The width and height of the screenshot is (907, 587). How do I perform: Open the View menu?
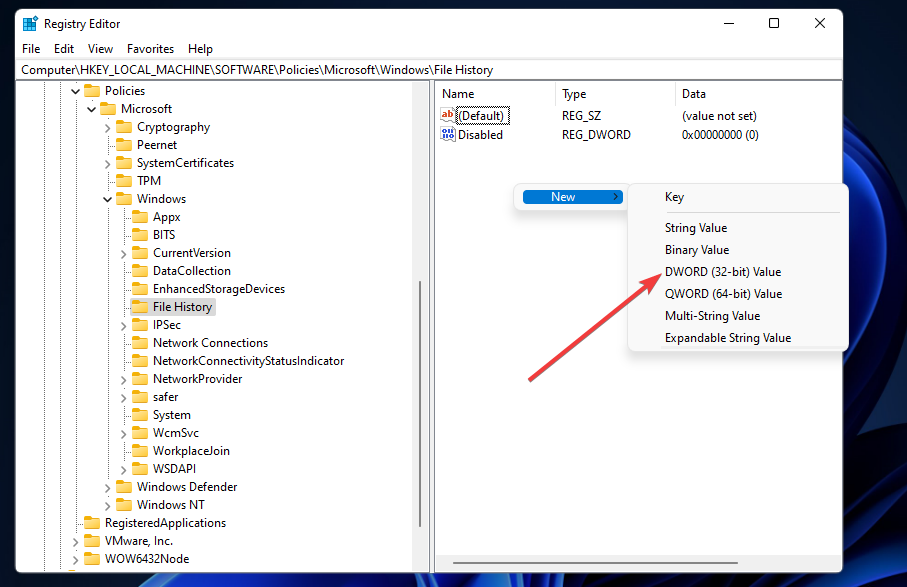(100, 49)
